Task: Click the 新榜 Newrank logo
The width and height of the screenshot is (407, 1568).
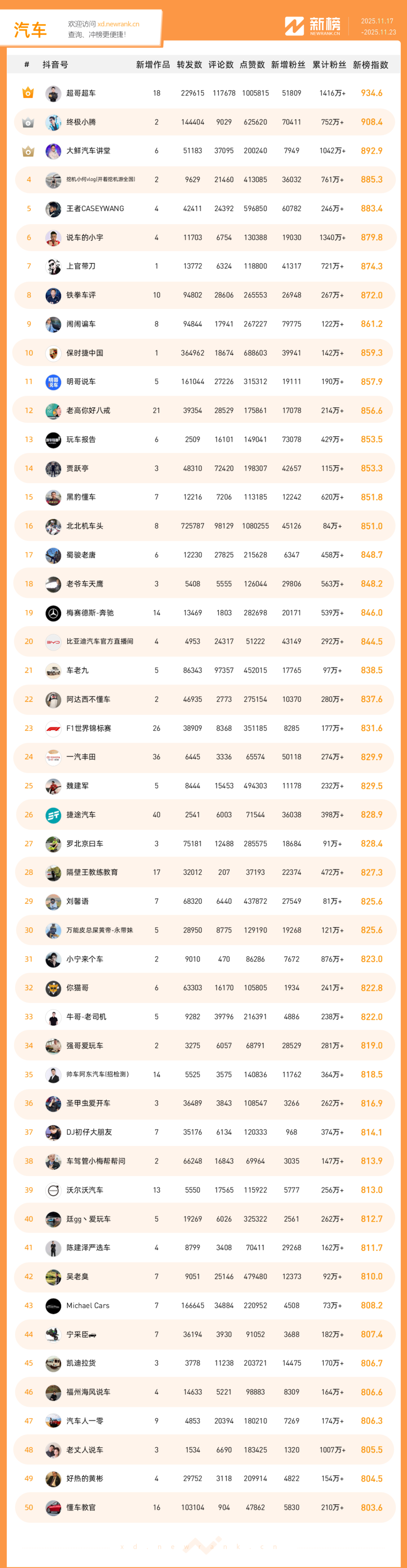Action: coord(313,26)
